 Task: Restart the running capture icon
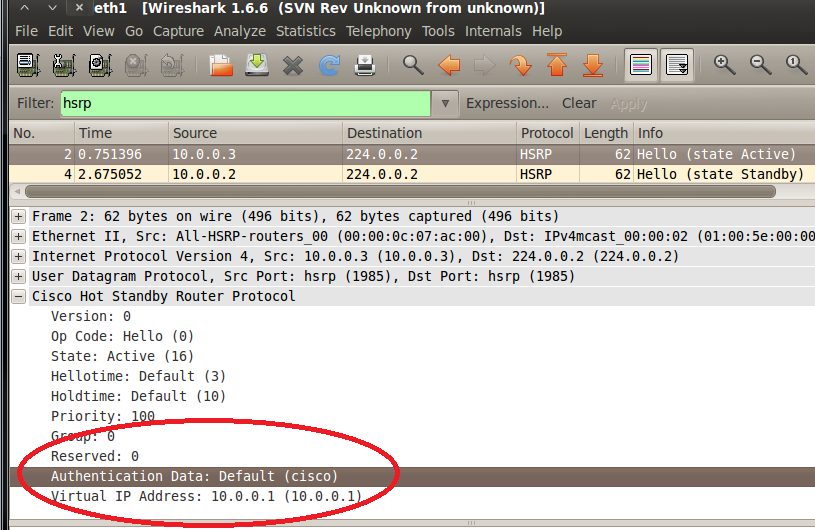tap(172, 65)
